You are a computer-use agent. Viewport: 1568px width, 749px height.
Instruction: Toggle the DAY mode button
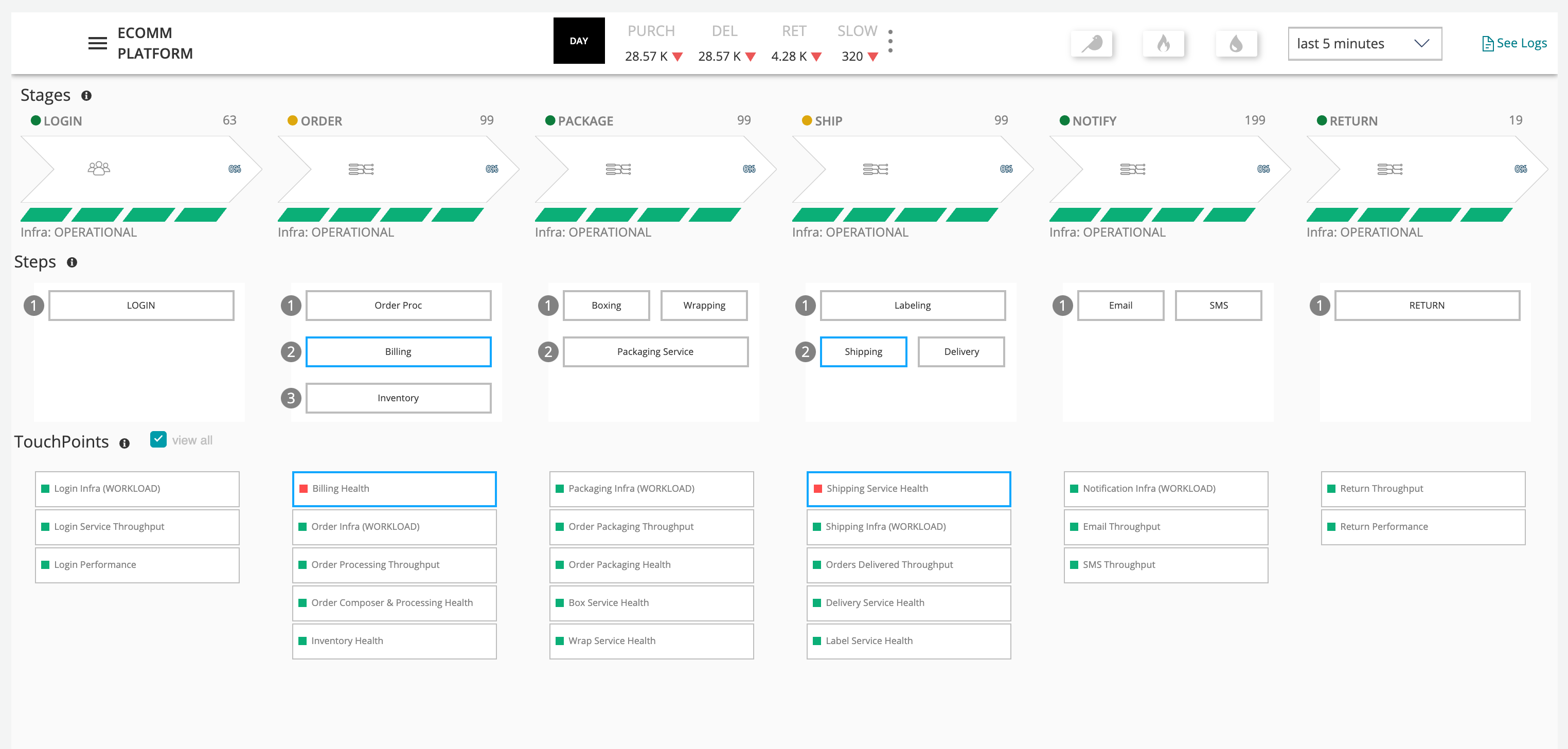[x=578, y=41]
